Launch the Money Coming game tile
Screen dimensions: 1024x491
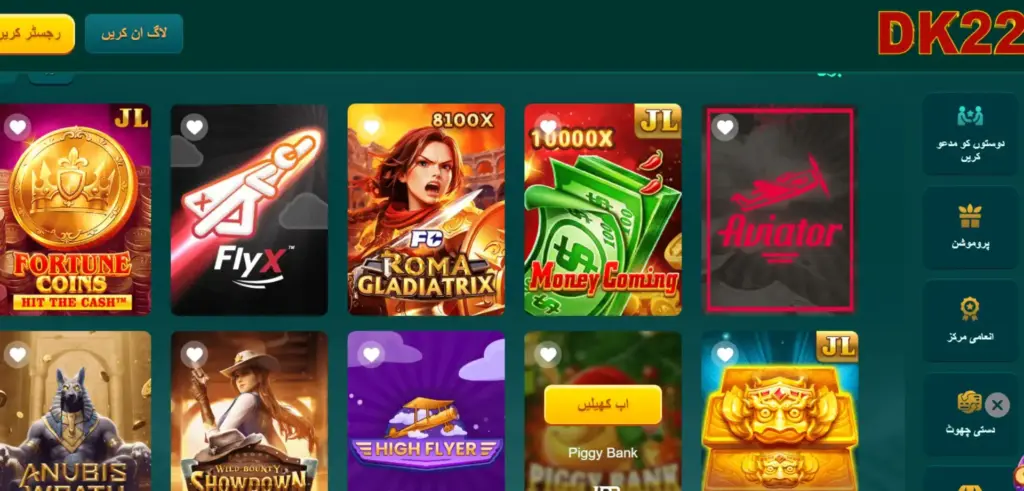(602, 210)
